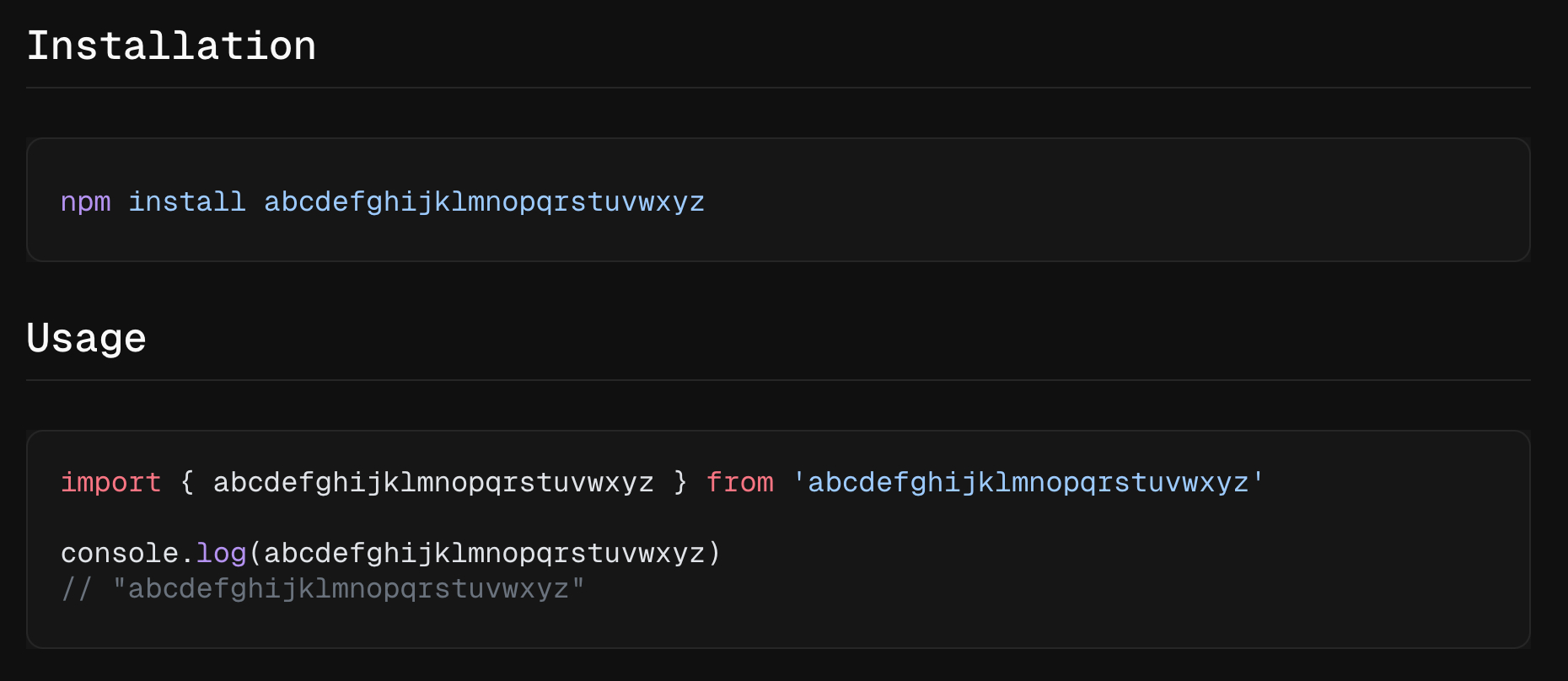
Task: Click the purple npm command word
Action: click(85, 202)
